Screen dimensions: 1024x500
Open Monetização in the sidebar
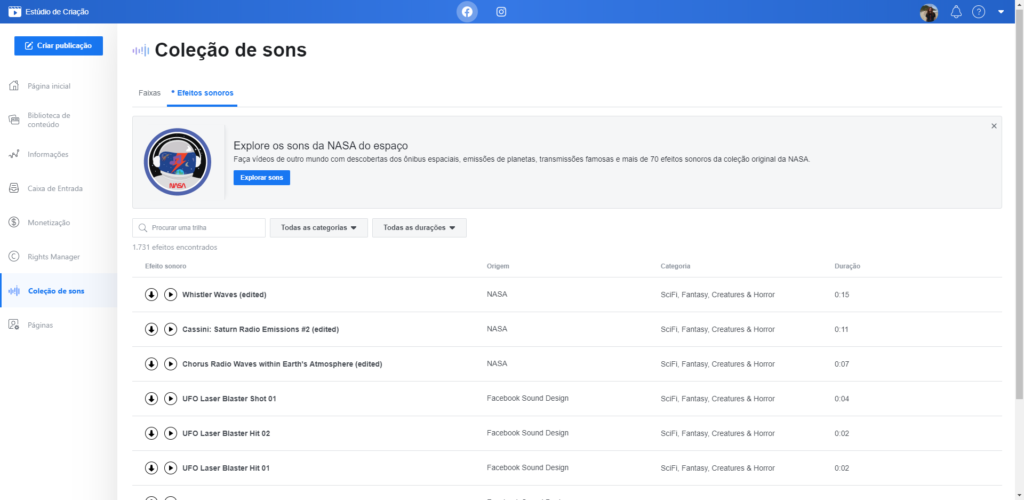tap(48, 222)
